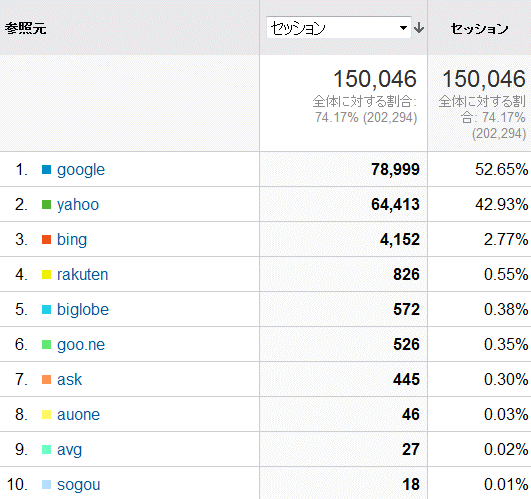This screenshot has height=499, width=531.
Task: Click the 参照元 column header
Action: point(25,28)
